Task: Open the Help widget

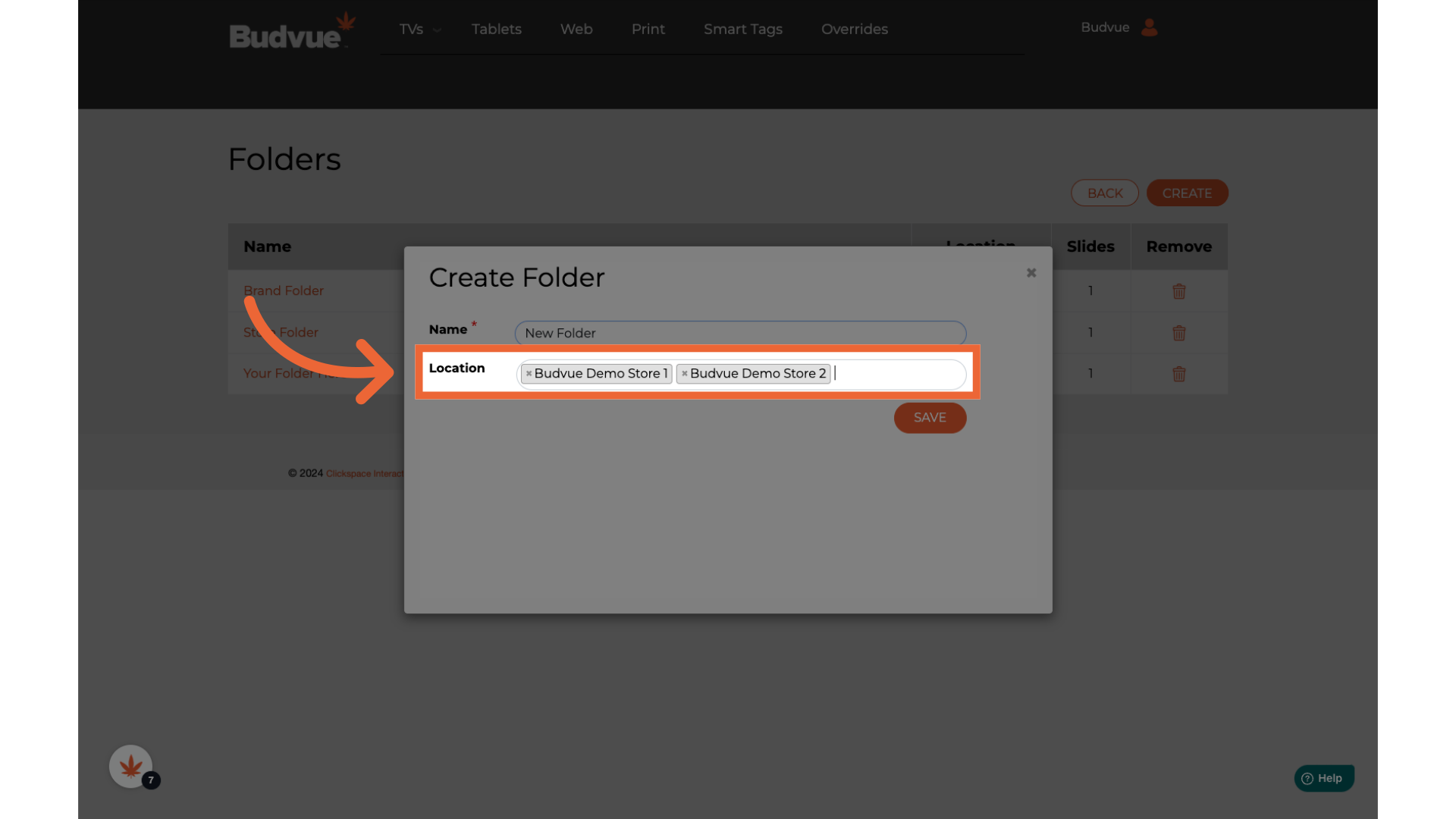Action: pos(1323,778)
